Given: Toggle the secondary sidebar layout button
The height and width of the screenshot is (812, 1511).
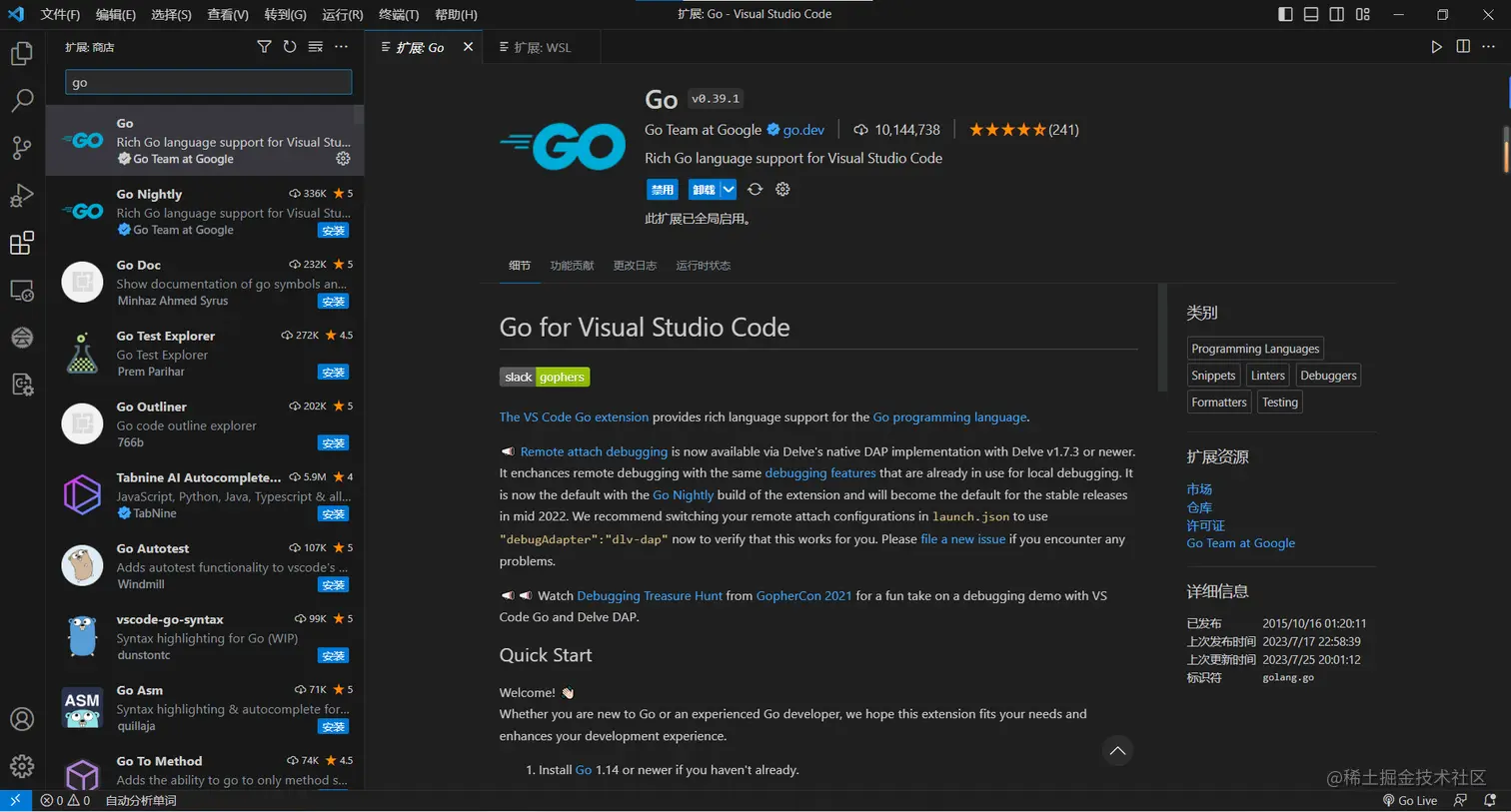Looking at the screenshot, I should (1337, 14).
